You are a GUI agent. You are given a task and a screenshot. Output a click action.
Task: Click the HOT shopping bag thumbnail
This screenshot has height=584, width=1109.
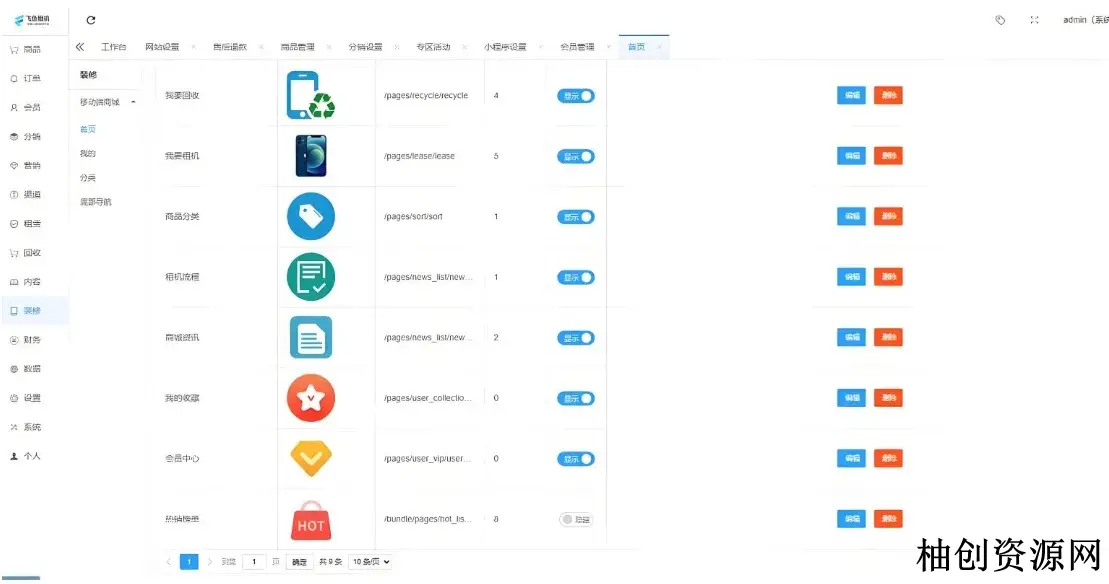coord(311,521)
